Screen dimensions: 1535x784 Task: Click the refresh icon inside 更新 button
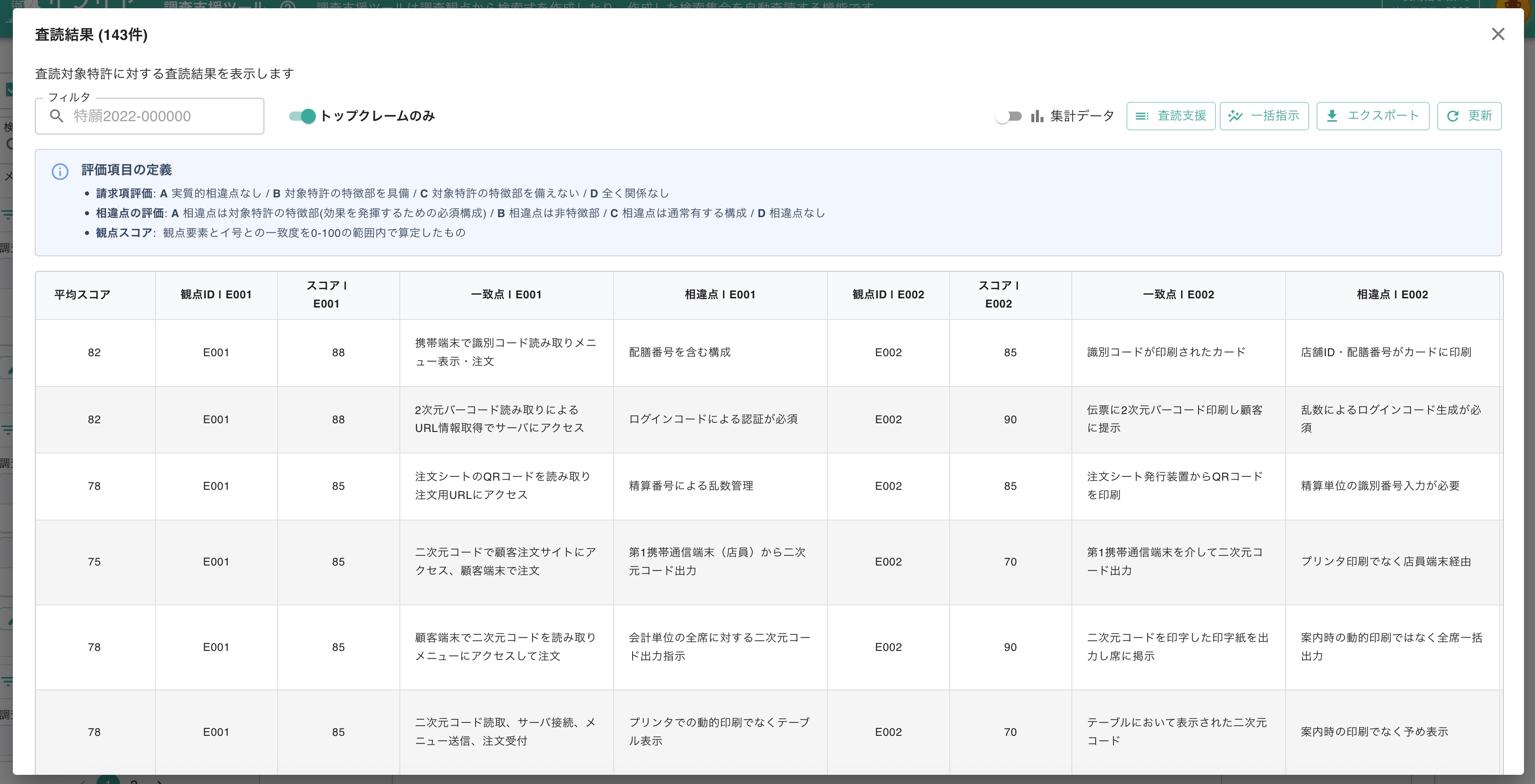[1453, 116]
